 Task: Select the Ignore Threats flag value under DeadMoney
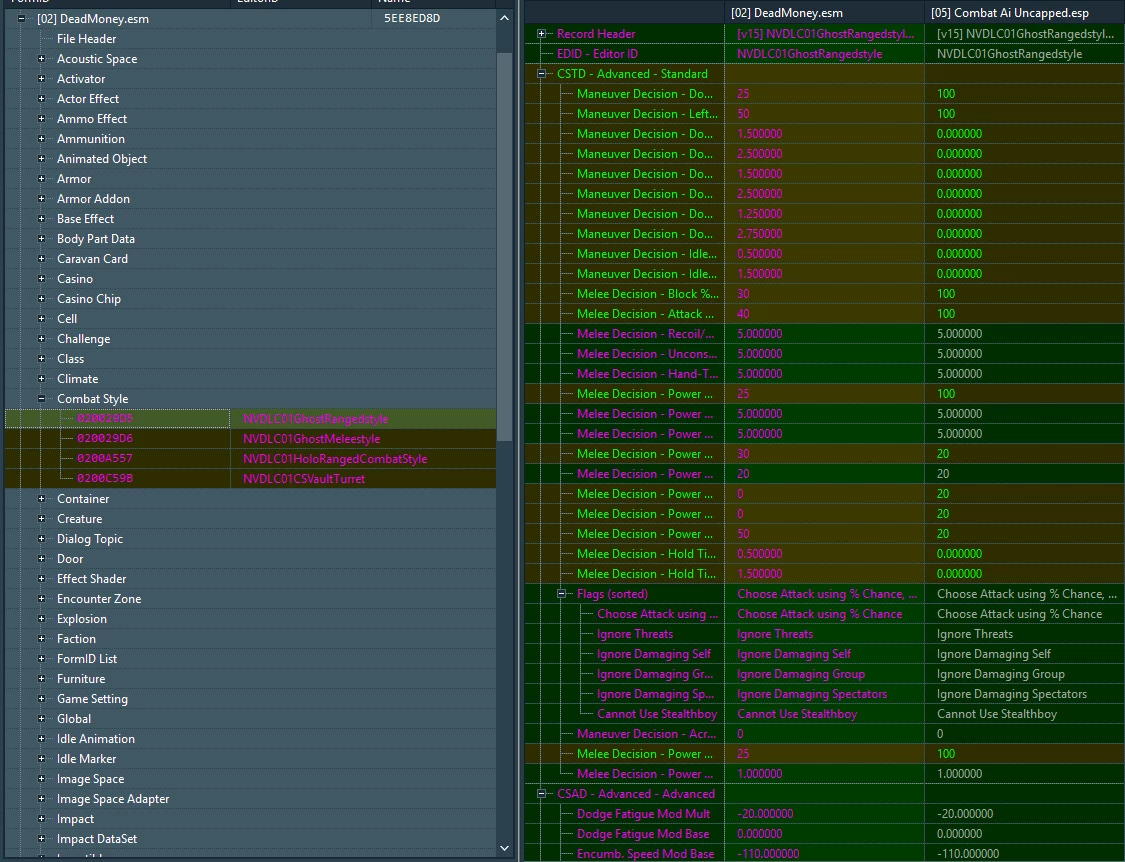point(775,634)
